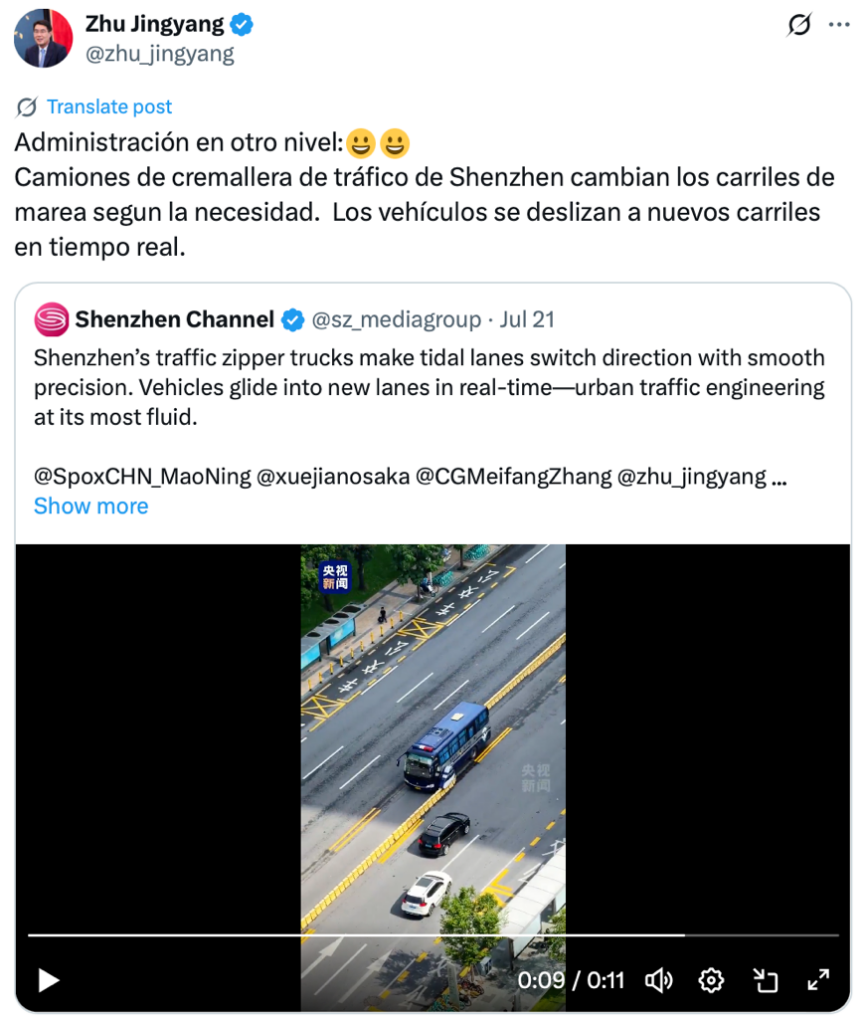Click the Grok icon beside Translate post
Screen dimensions: 863x1024
[x=27, y=106]
